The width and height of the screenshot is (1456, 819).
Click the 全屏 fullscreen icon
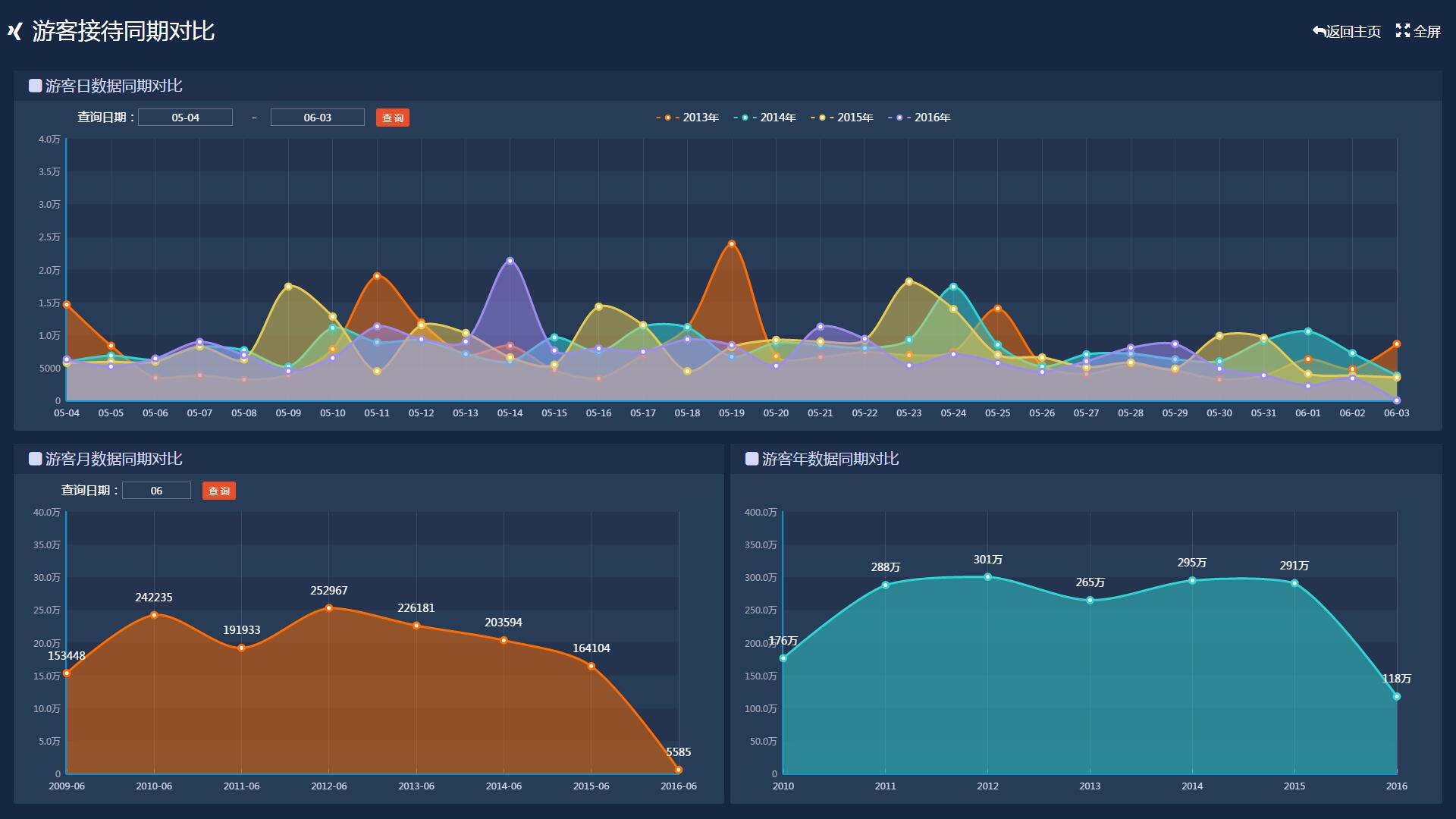click(1403, 31)
